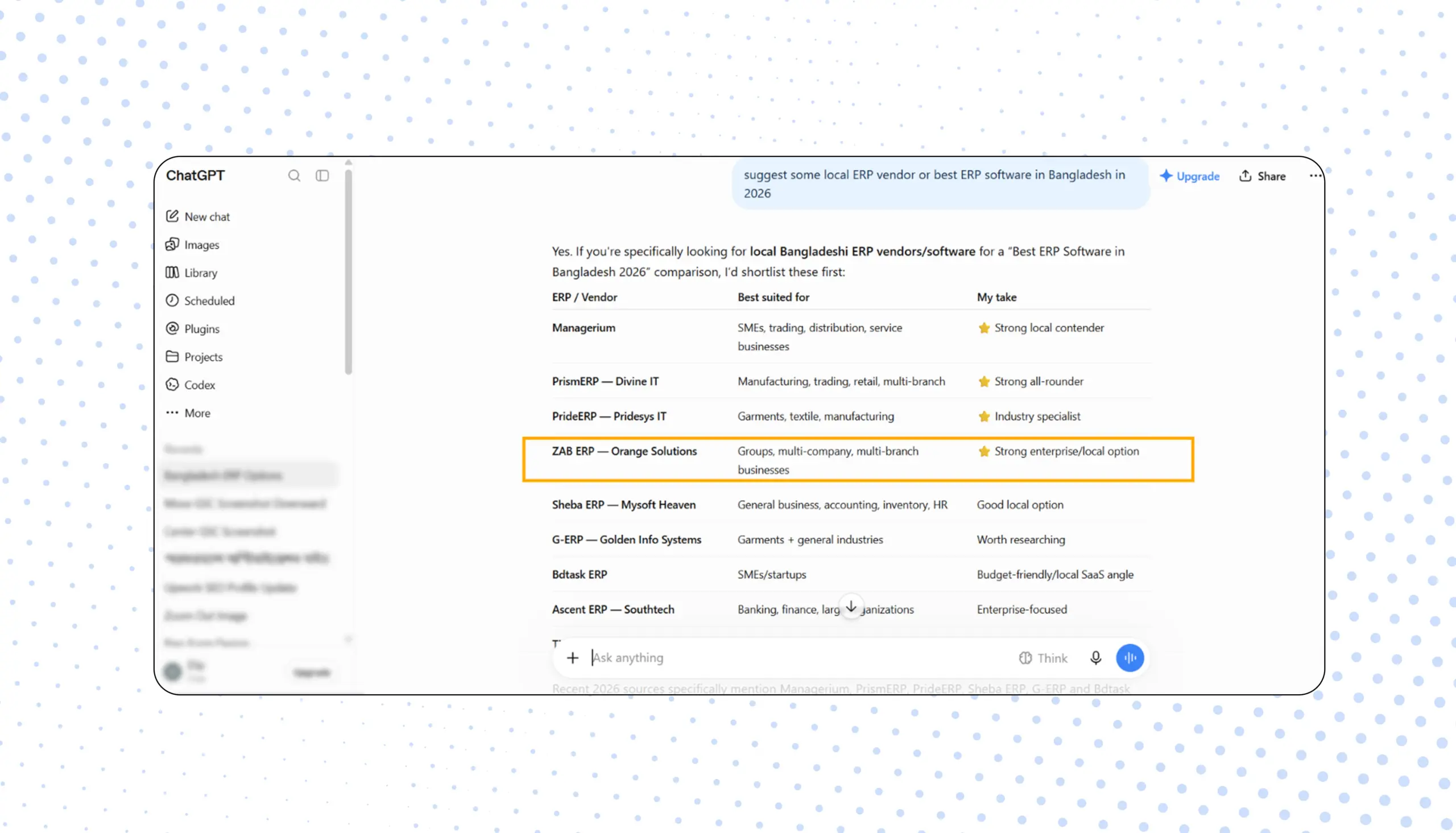Click the ChatGPT logo title
The width and height of the screenshot is (1456, 833).
[x=196, y=176]
